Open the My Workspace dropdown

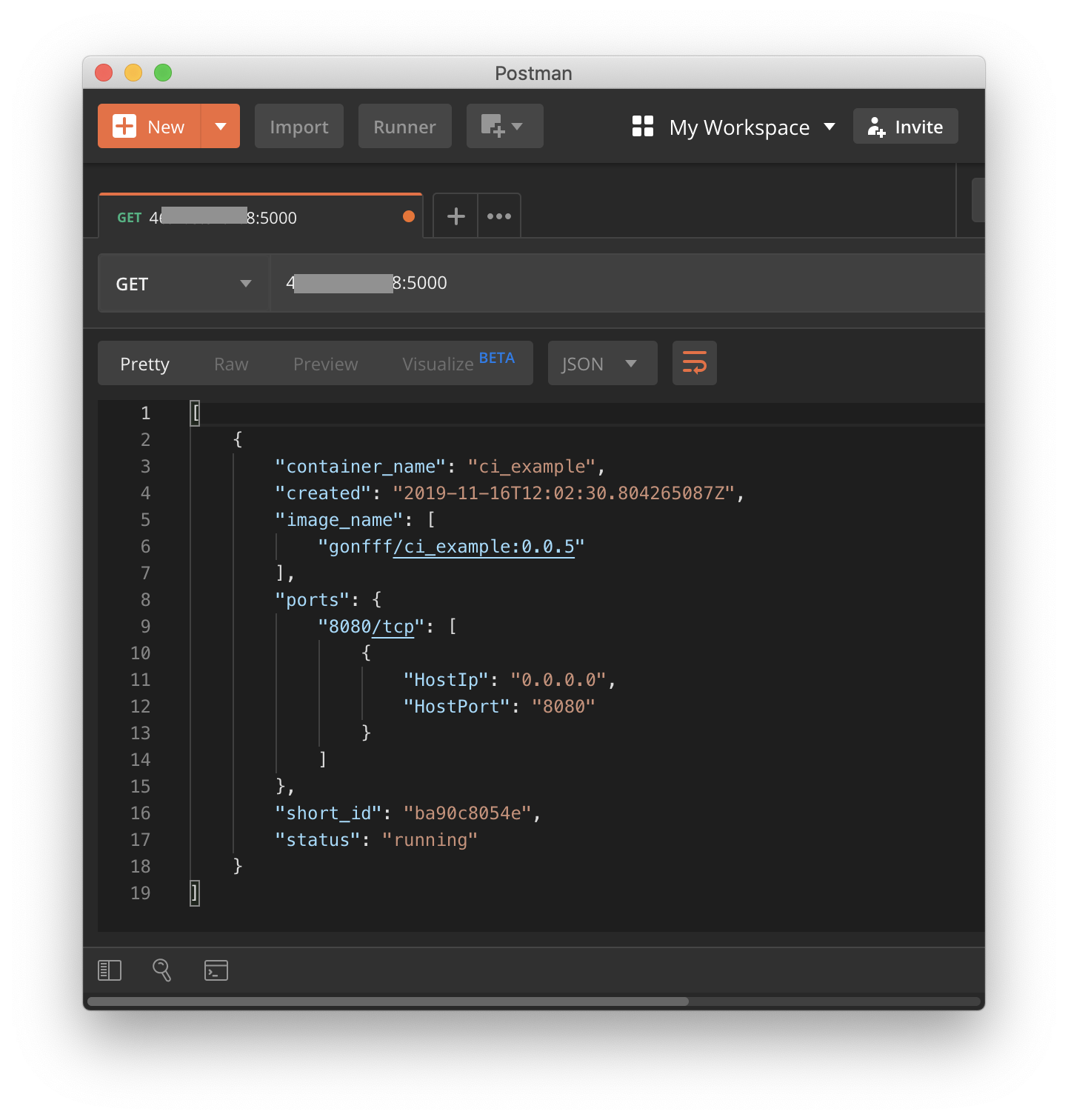click(x=752, y=127)
